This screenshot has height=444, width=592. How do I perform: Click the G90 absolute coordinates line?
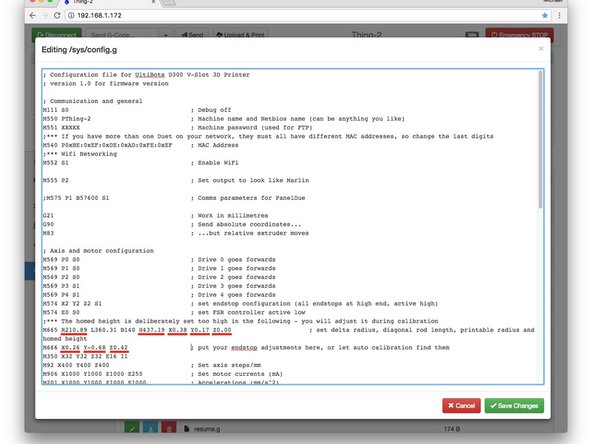pyautogui.click(x=172, y=224)
